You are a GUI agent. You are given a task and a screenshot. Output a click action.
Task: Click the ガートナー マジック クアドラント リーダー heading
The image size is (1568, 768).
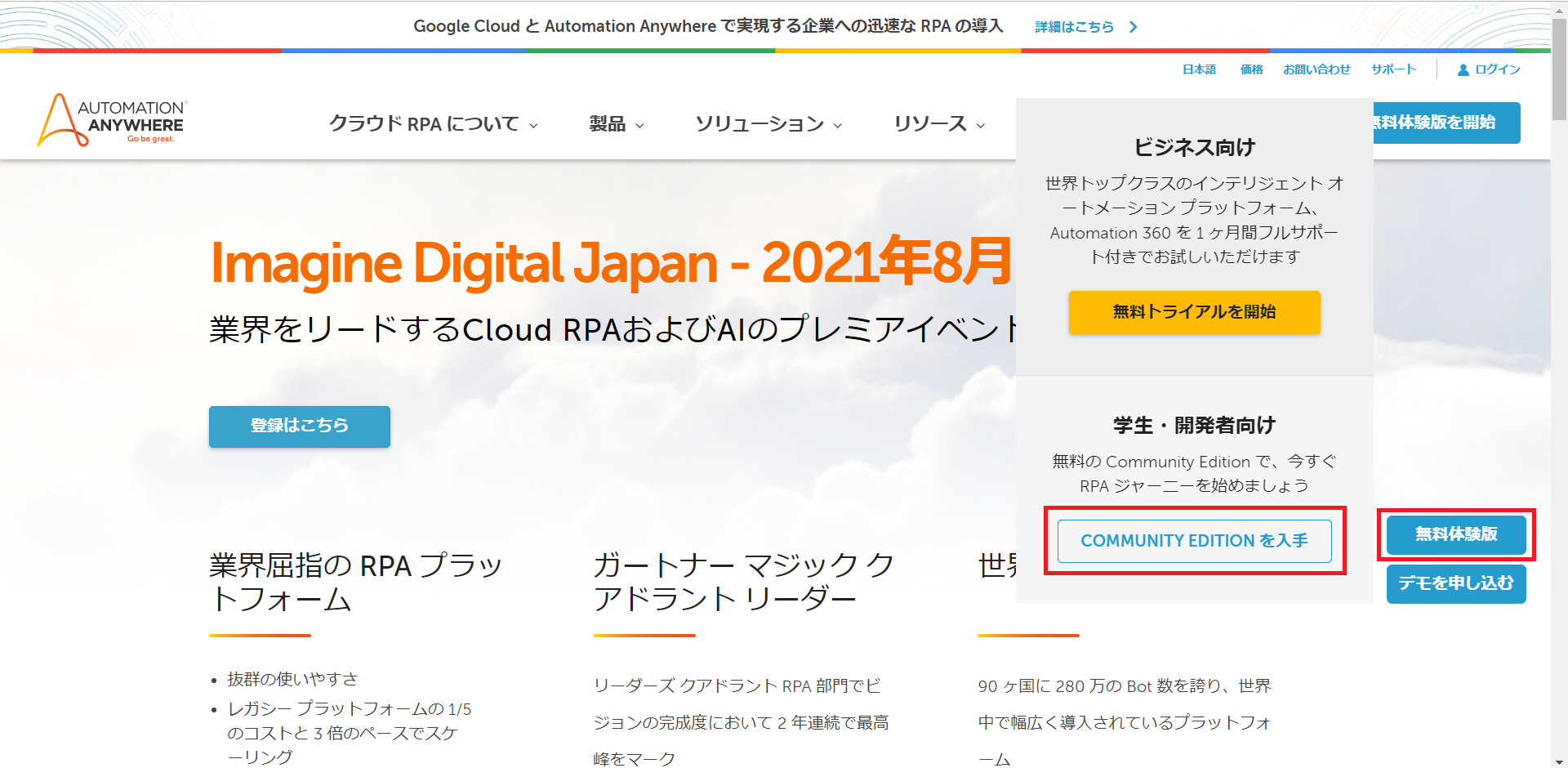click(744, 583)
